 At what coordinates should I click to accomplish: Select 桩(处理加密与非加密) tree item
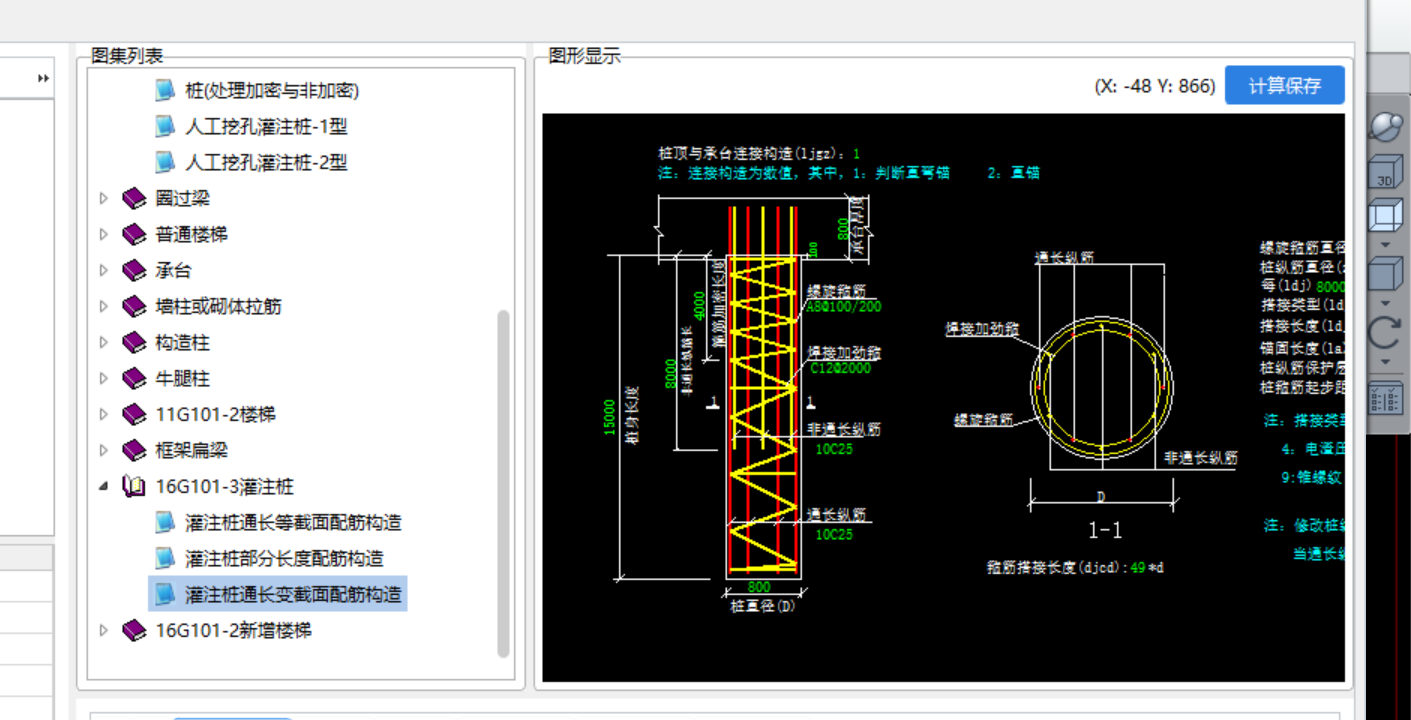(x=272, y=91)
